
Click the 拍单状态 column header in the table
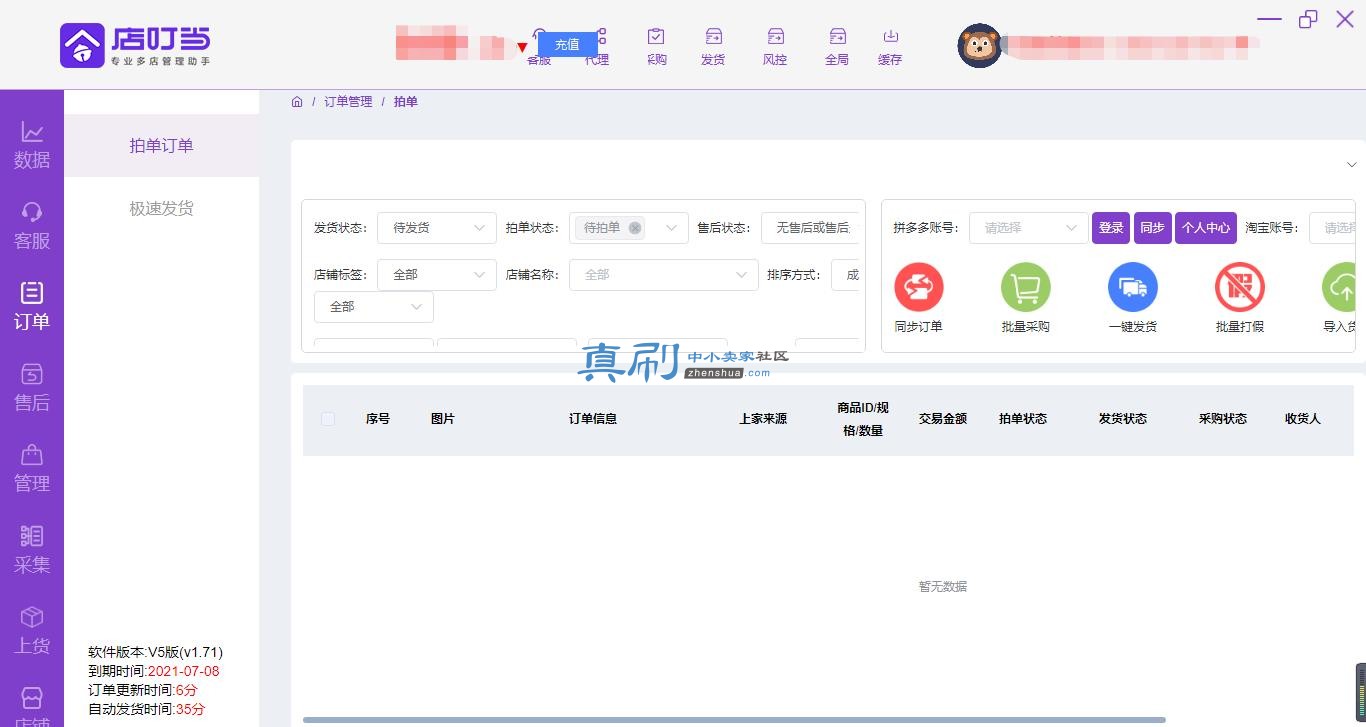click(1023, 419)
